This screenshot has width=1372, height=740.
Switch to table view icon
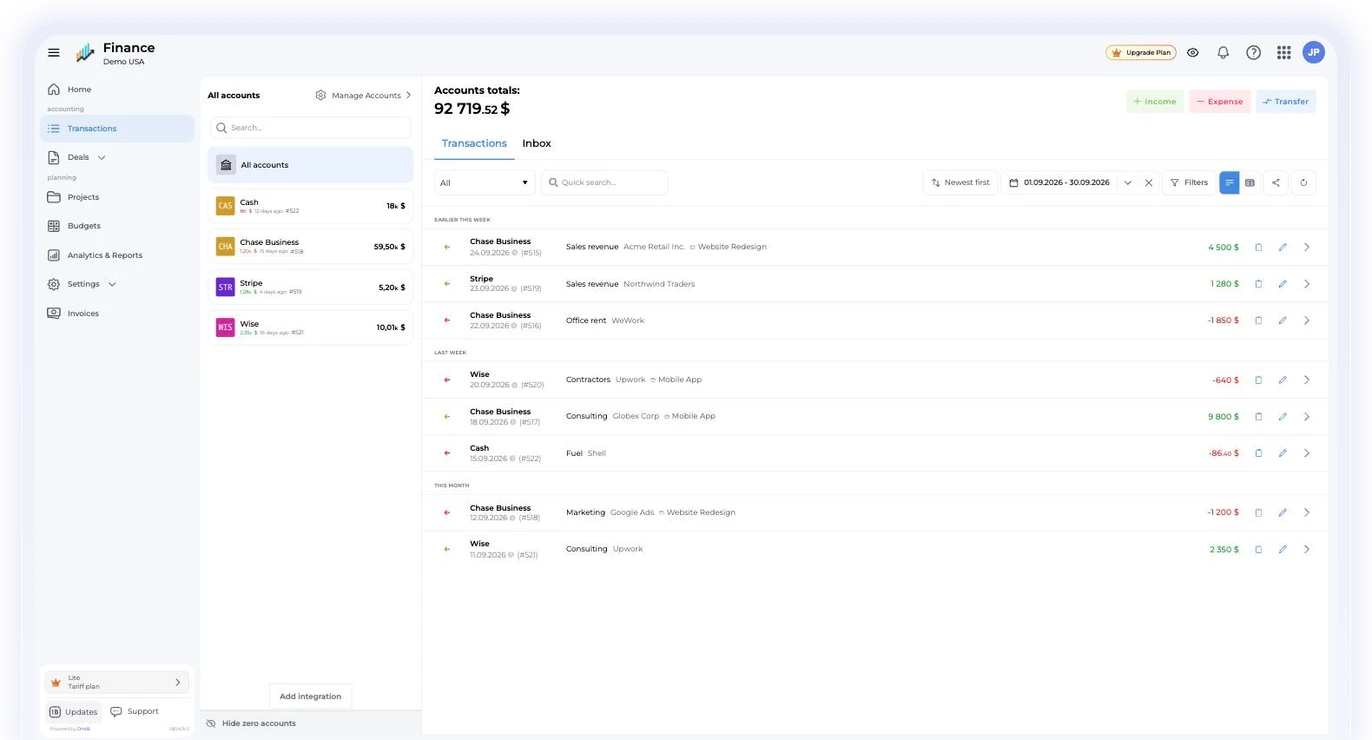[x=1250, y=183]
